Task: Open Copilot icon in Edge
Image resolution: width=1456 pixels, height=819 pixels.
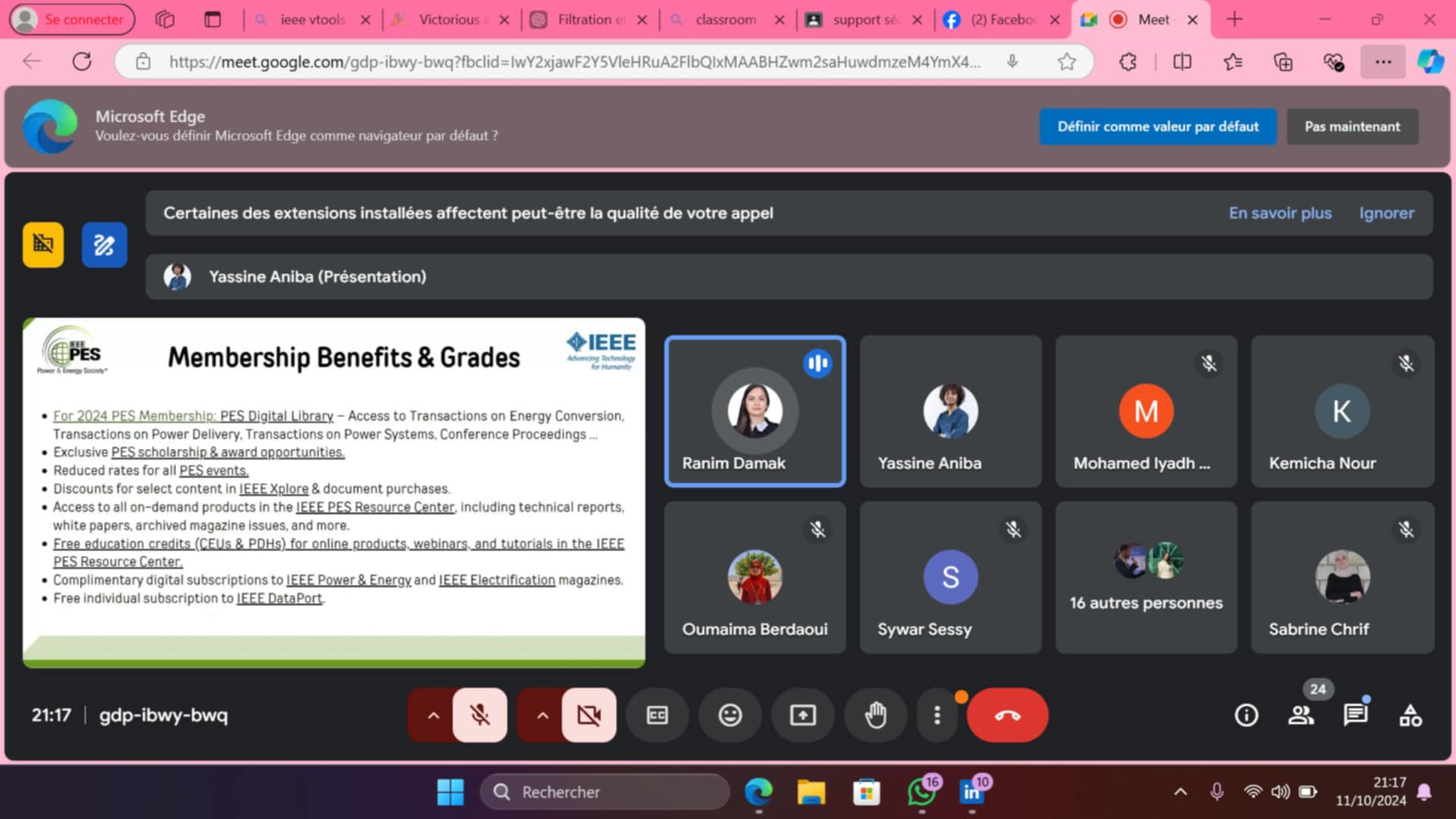Action: [x=1430, y=61]
